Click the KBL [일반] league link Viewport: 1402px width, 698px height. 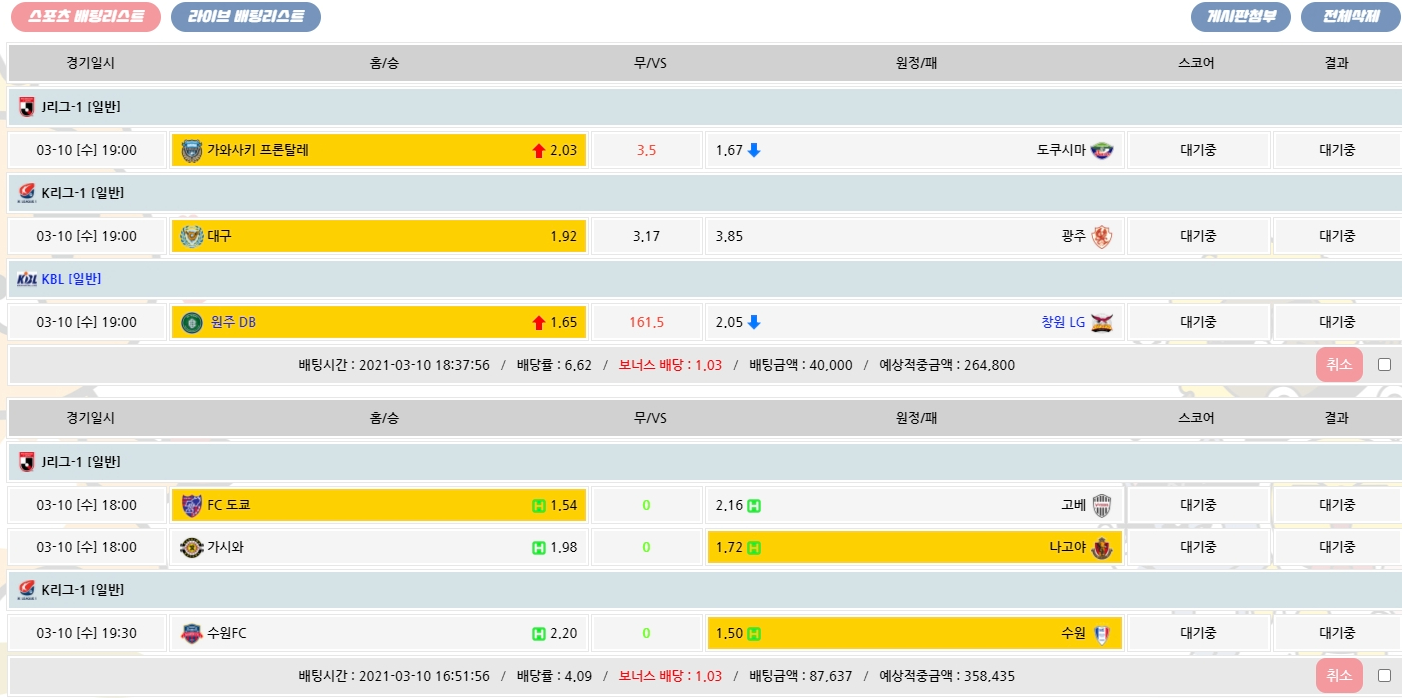[71, 280]
